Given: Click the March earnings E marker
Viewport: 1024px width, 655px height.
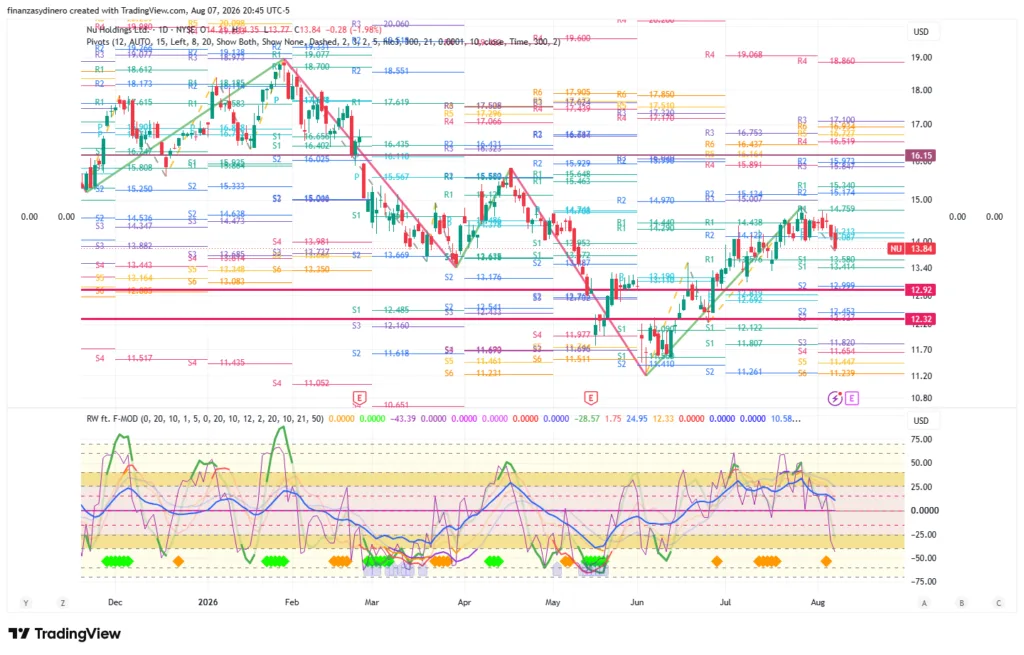Looking at the screenshot, I should pyautogui.click(x=359, y=398).
